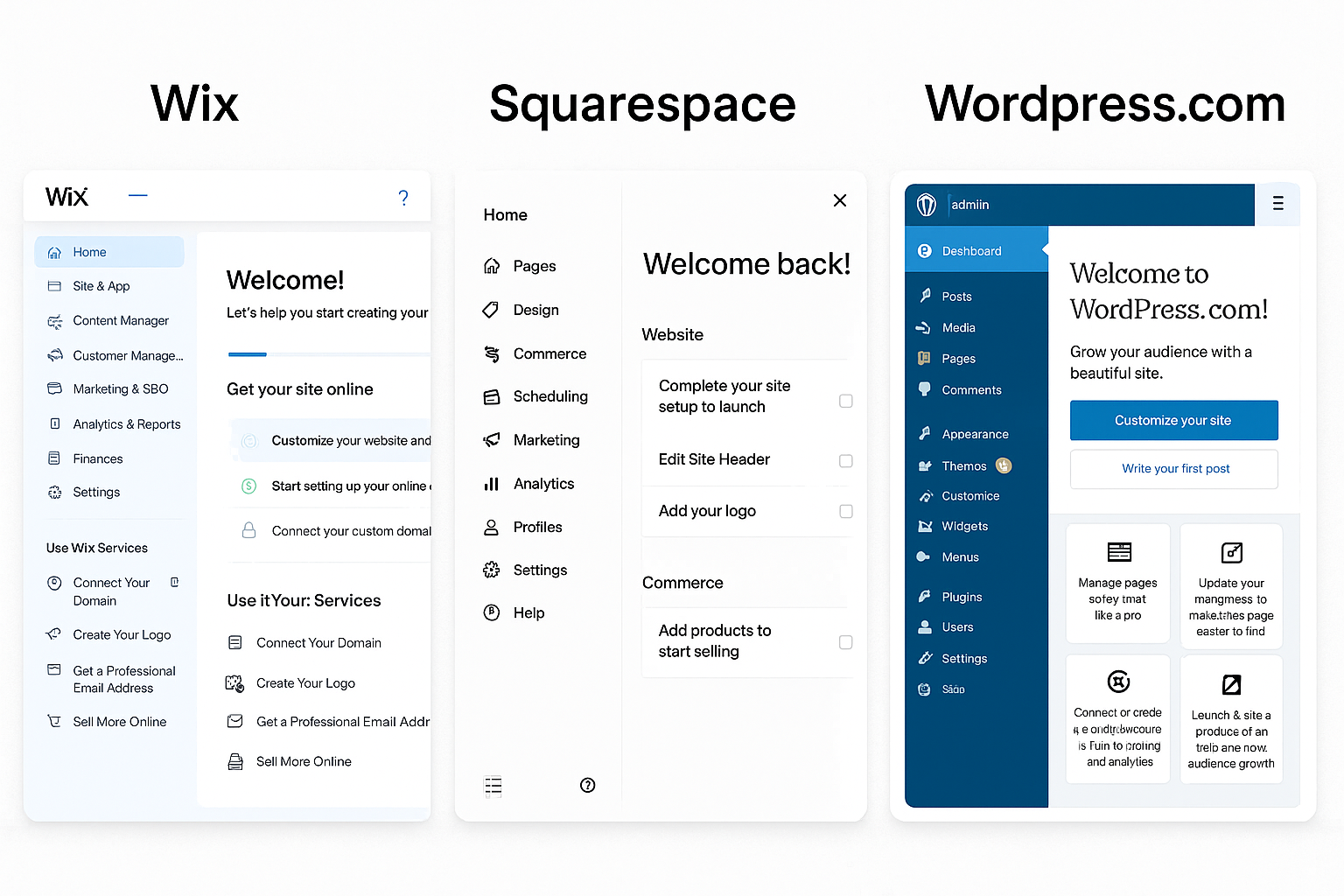This screenshot has width=1344, height=896.
Task: Open the WordPress Plugins icon in sidebar
Action: pos(924,597)
